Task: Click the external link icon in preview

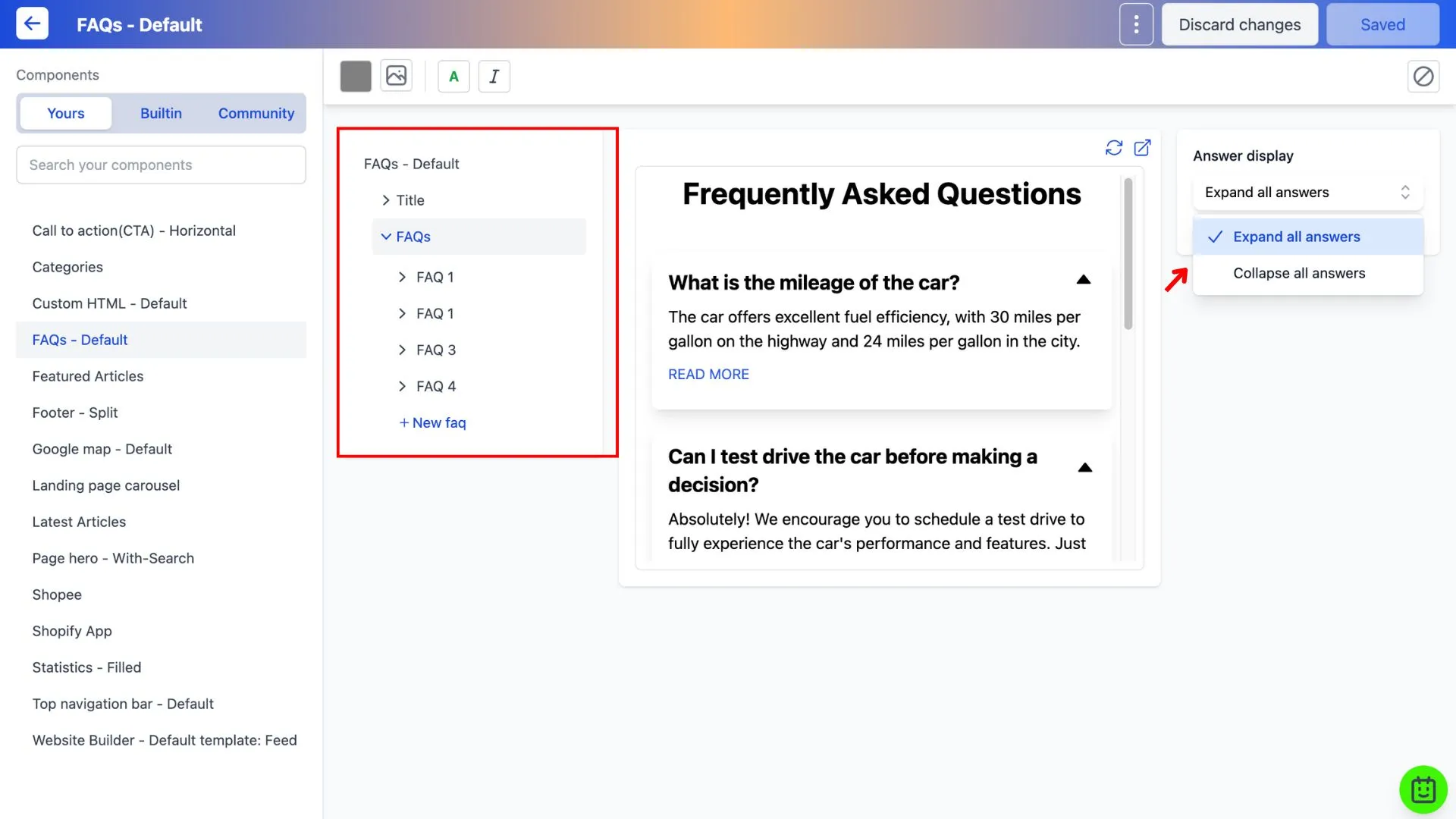Action: coord(1142,148)
